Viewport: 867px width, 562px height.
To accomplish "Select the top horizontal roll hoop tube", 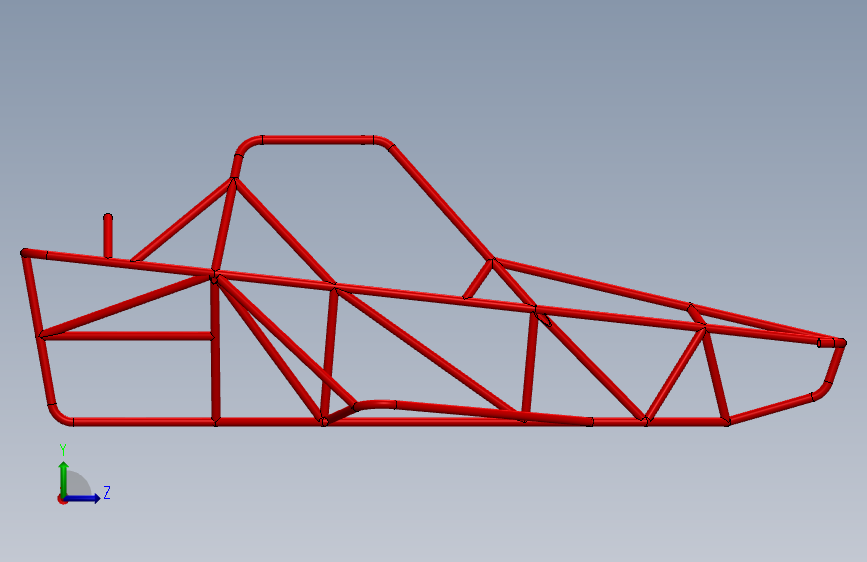I will click(318, 140).
